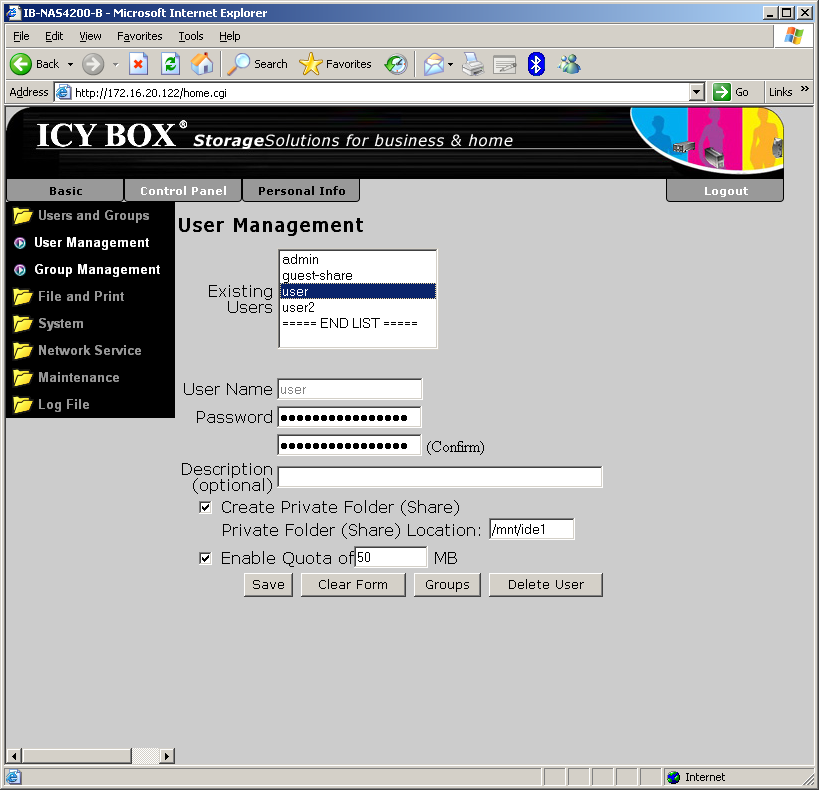Toggle Create Private Folder (Share) checkbox

tap(205, 507)
